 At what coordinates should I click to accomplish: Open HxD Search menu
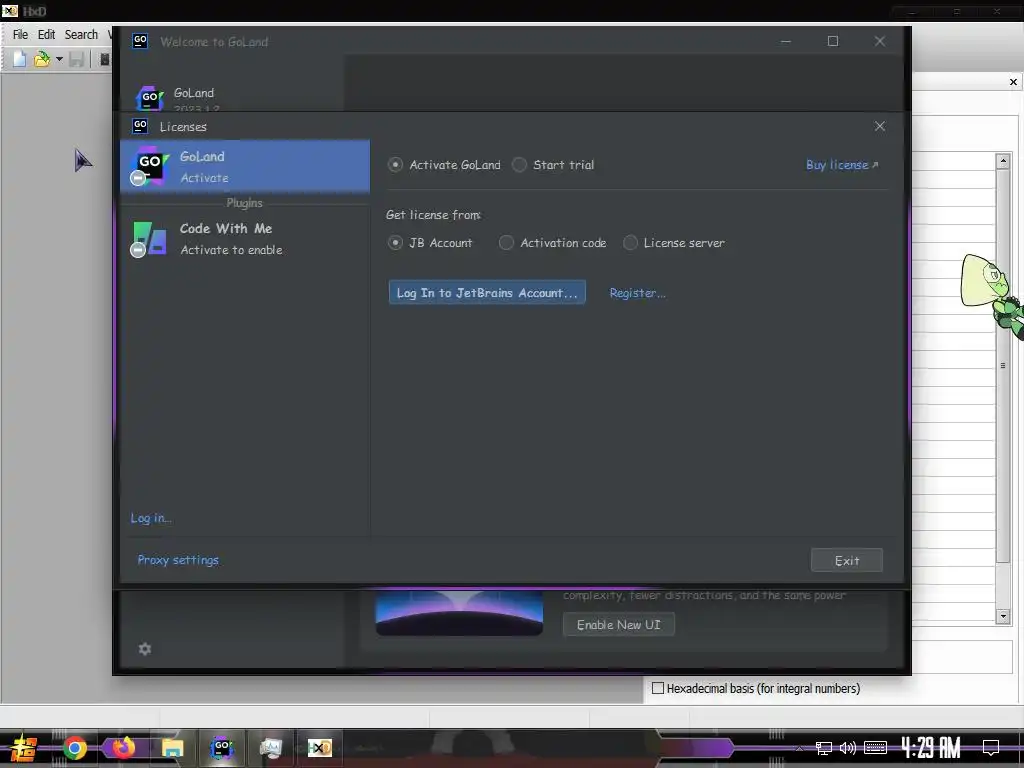click(81, 35)
